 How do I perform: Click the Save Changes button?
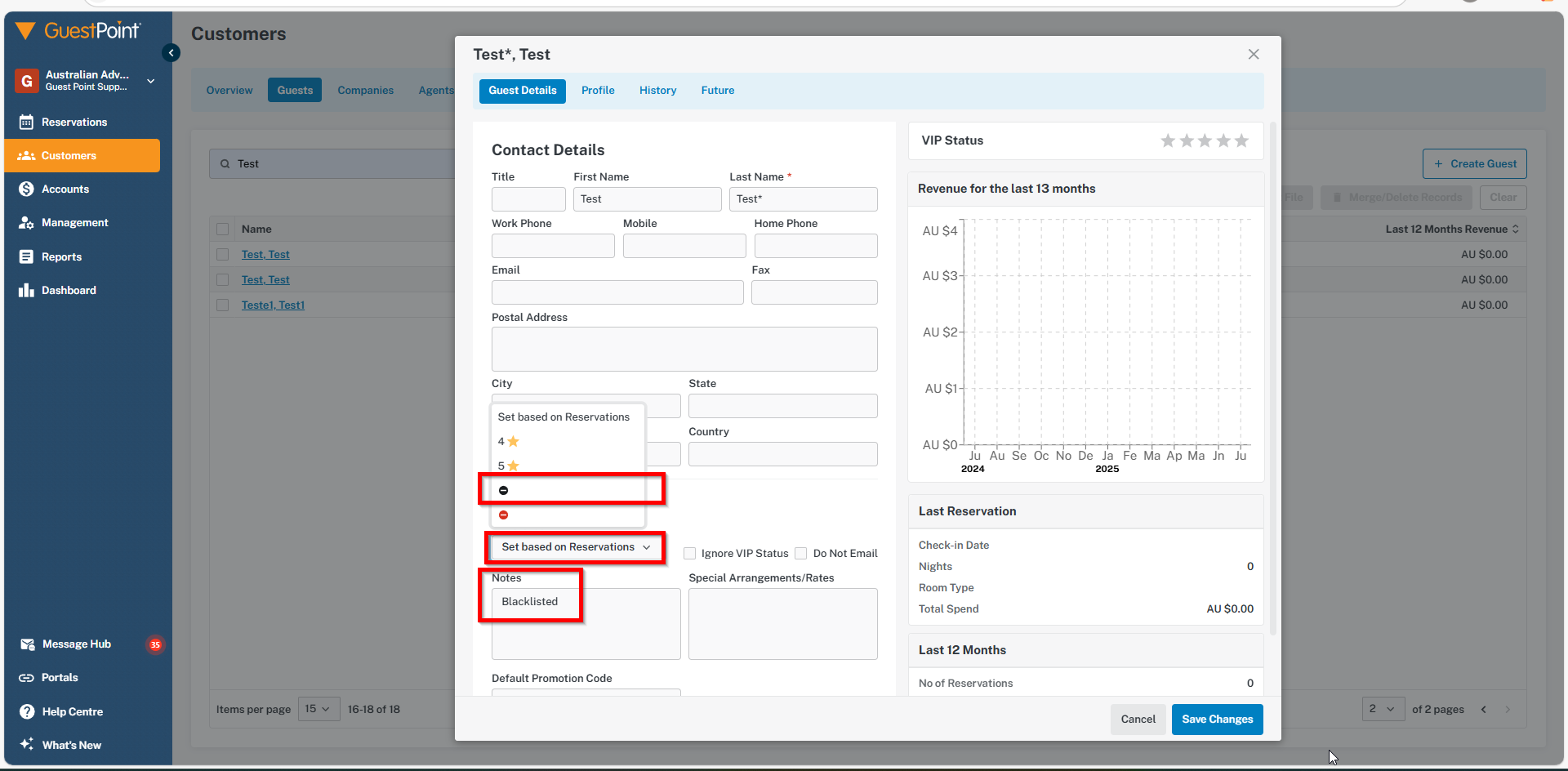[x=1217, y=720]
